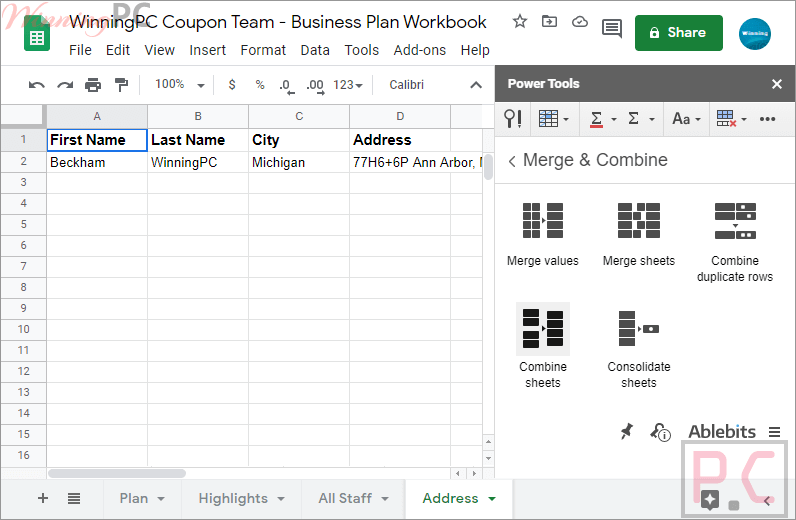This screenshot has height=520, width=796.
Task: Open the Combine sheets tool
Action: 543,346
